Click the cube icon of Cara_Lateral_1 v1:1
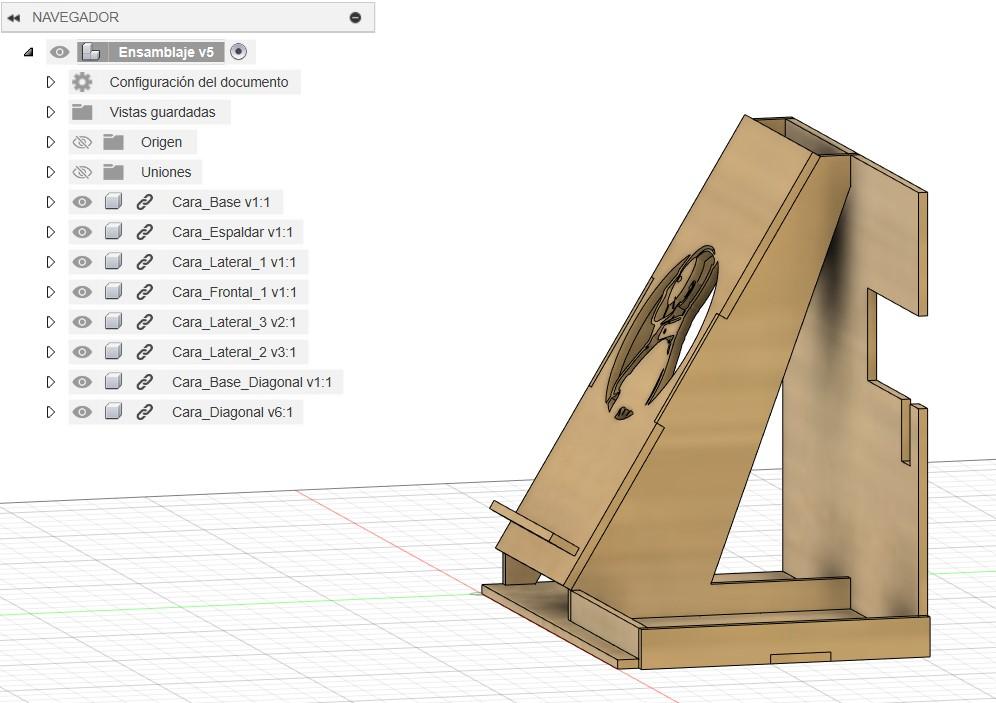The width and height of the screenshot is (996, 703). pos(113,262)
